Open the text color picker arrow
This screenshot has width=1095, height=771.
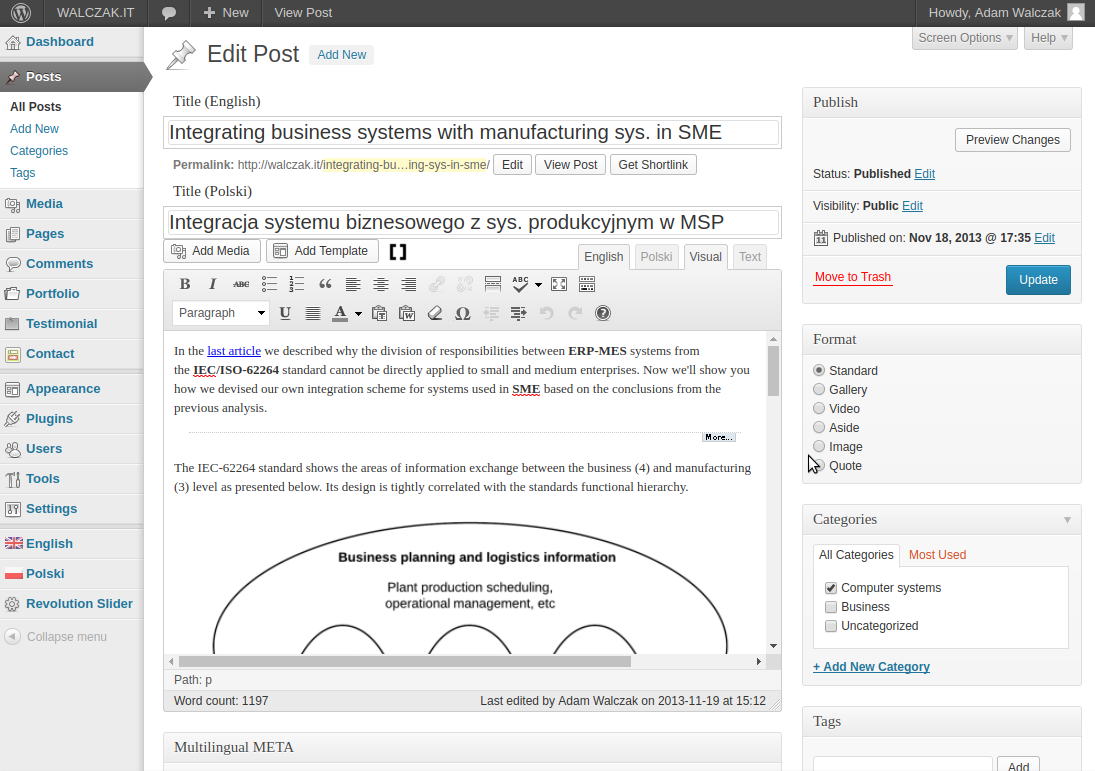pyautogui.click(x=358, y=313)
